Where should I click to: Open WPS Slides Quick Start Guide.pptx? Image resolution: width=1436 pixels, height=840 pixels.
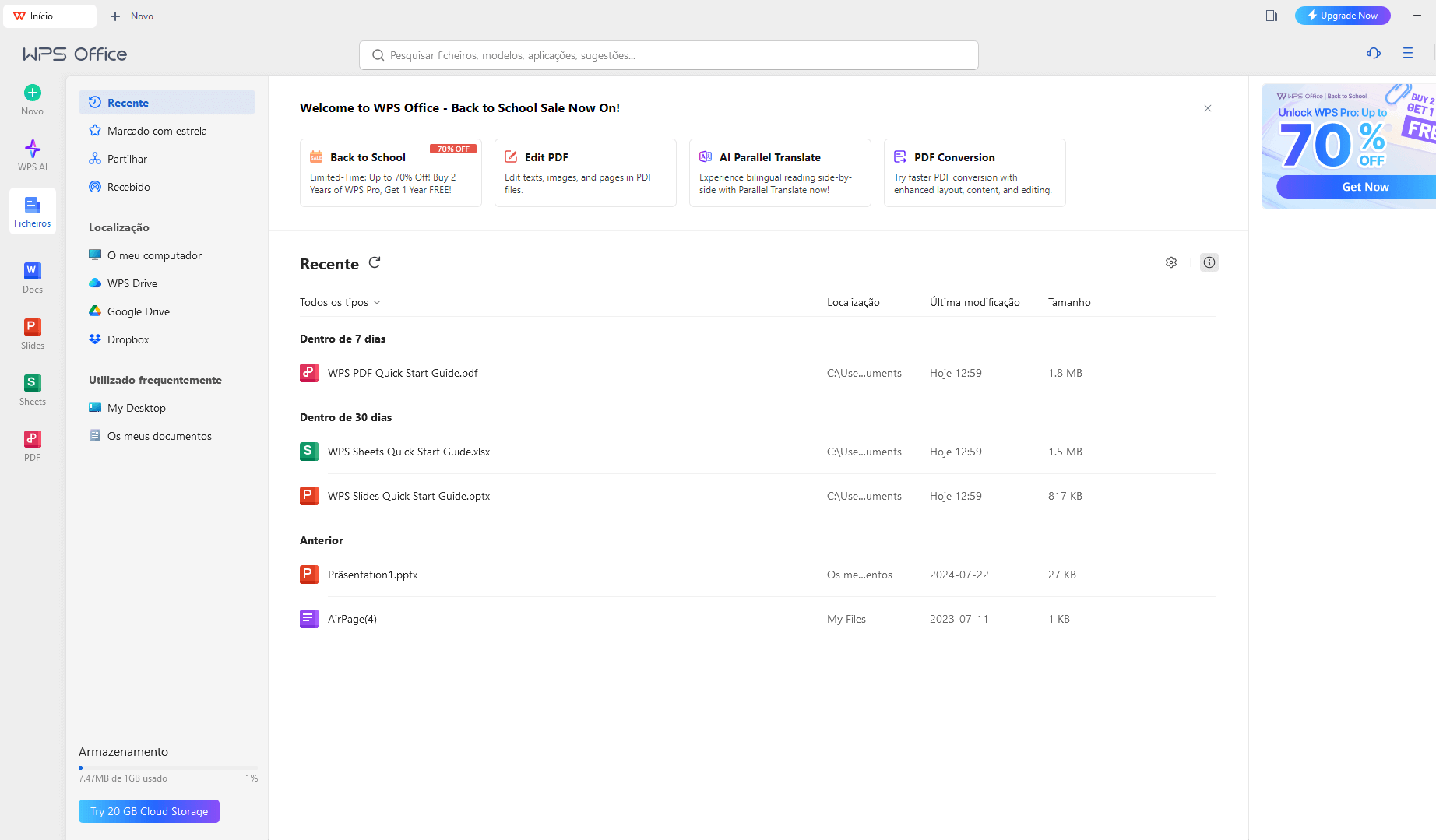(x=409, y=496)
